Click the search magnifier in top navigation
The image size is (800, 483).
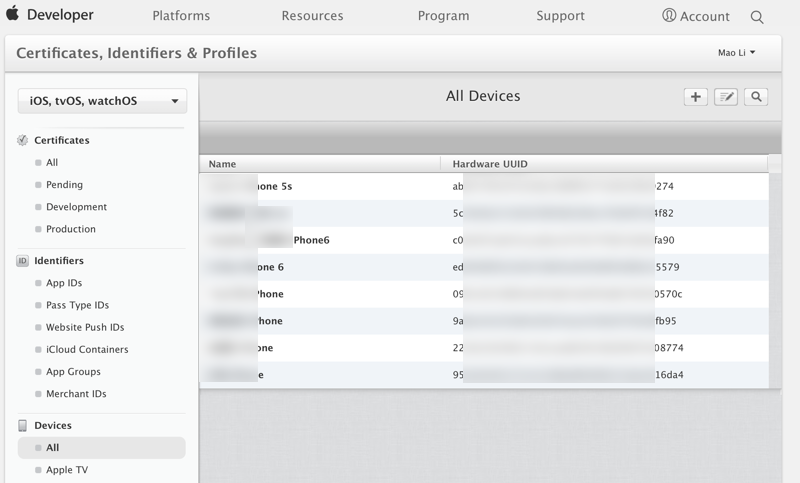tap(757, 17)
